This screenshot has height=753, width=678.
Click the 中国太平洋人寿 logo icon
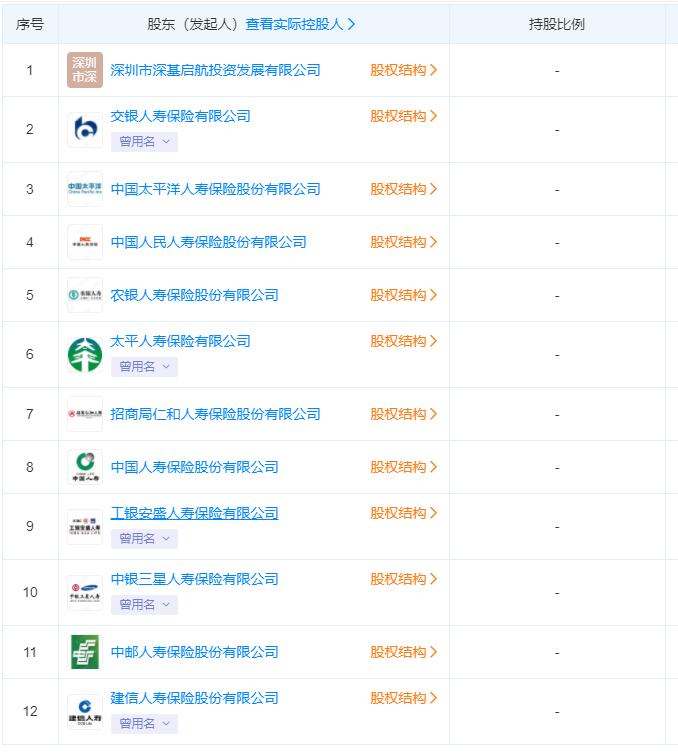(85, 189)
